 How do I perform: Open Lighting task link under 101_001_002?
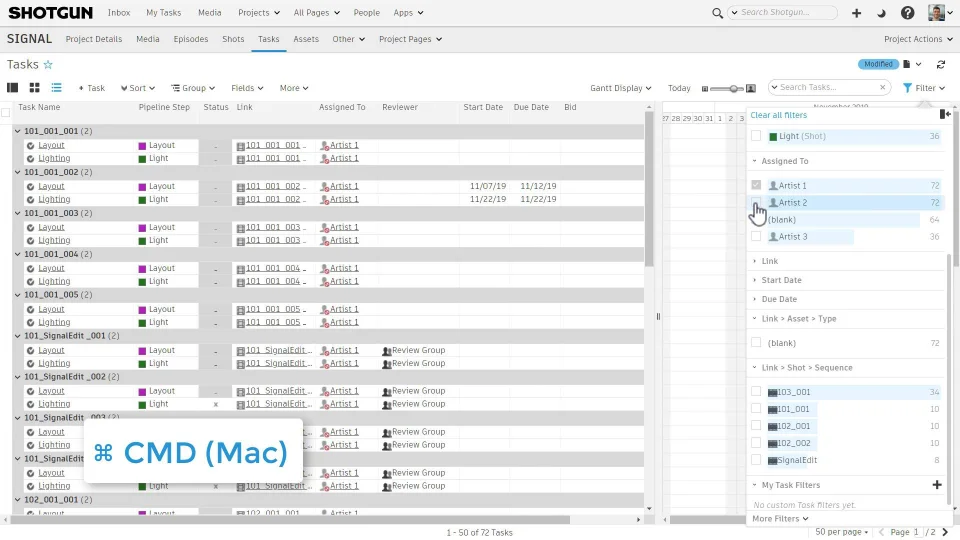(x=54, y=200)
